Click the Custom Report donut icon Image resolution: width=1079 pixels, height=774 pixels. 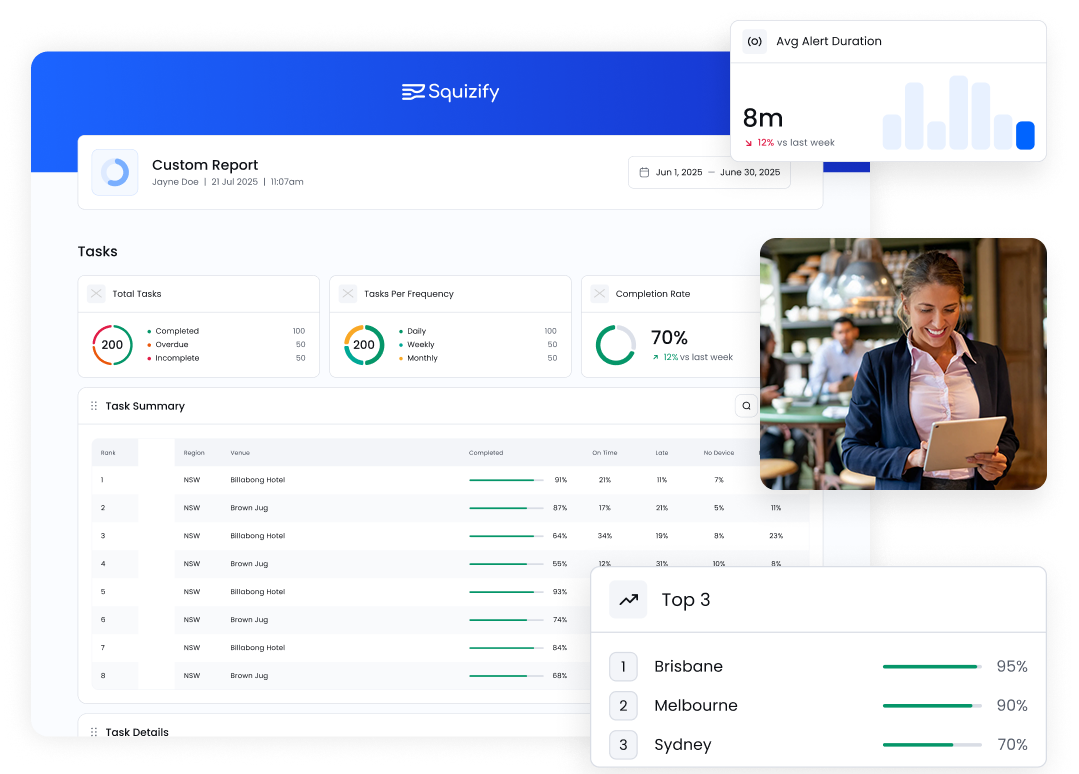(115, 173)
